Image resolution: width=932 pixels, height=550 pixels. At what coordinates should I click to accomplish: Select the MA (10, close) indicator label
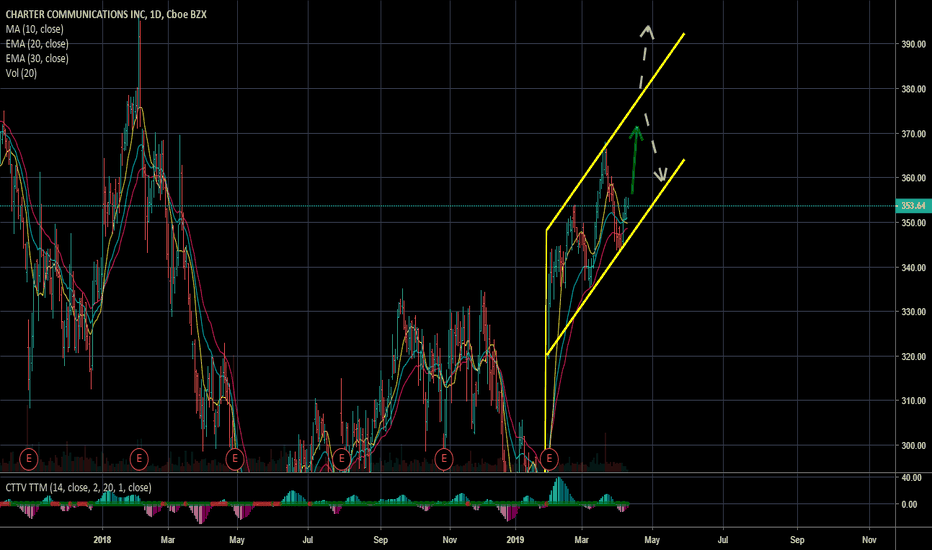point(34,29)
